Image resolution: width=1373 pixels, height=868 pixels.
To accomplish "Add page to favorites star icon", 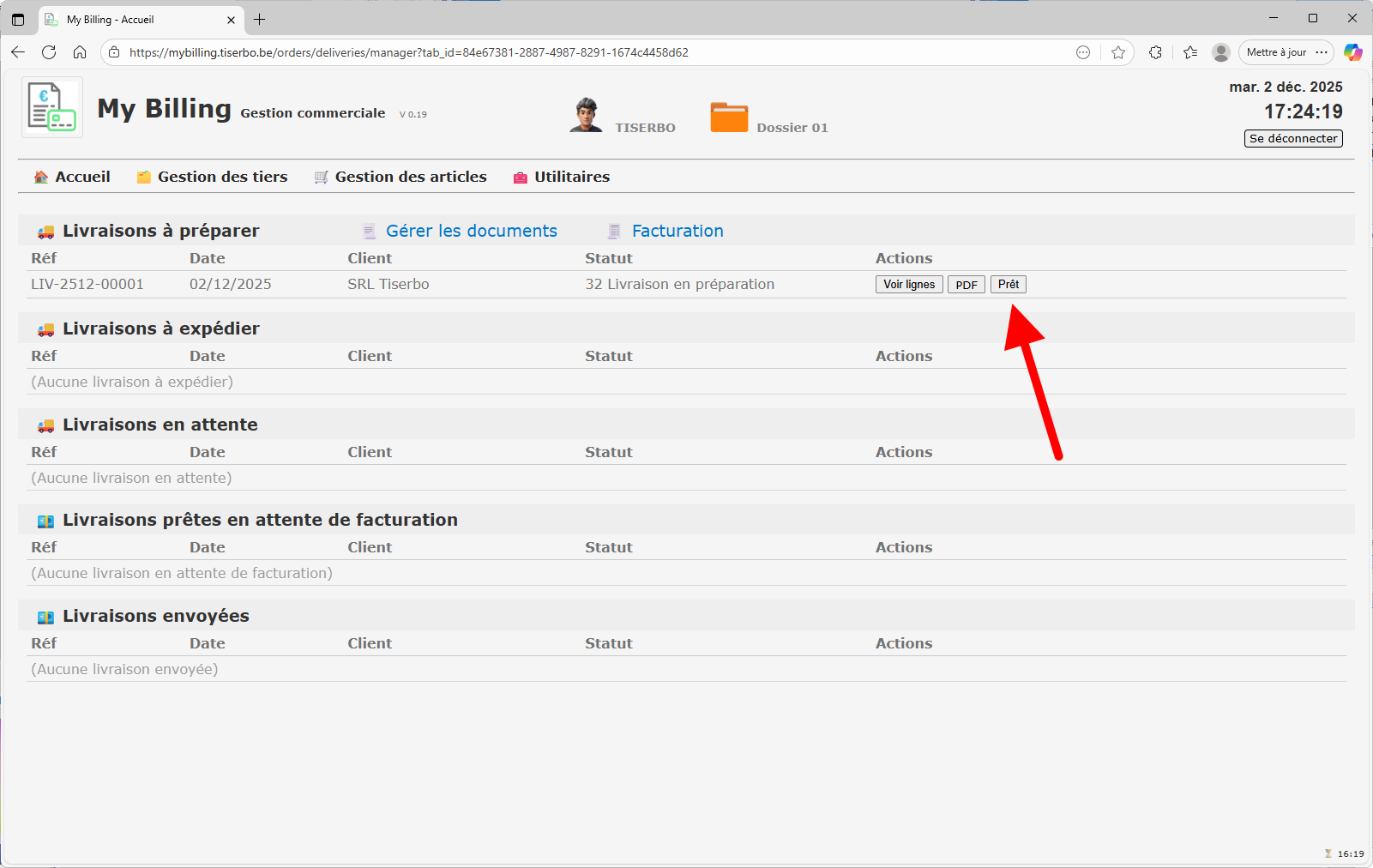I will tap(1118, 52).
